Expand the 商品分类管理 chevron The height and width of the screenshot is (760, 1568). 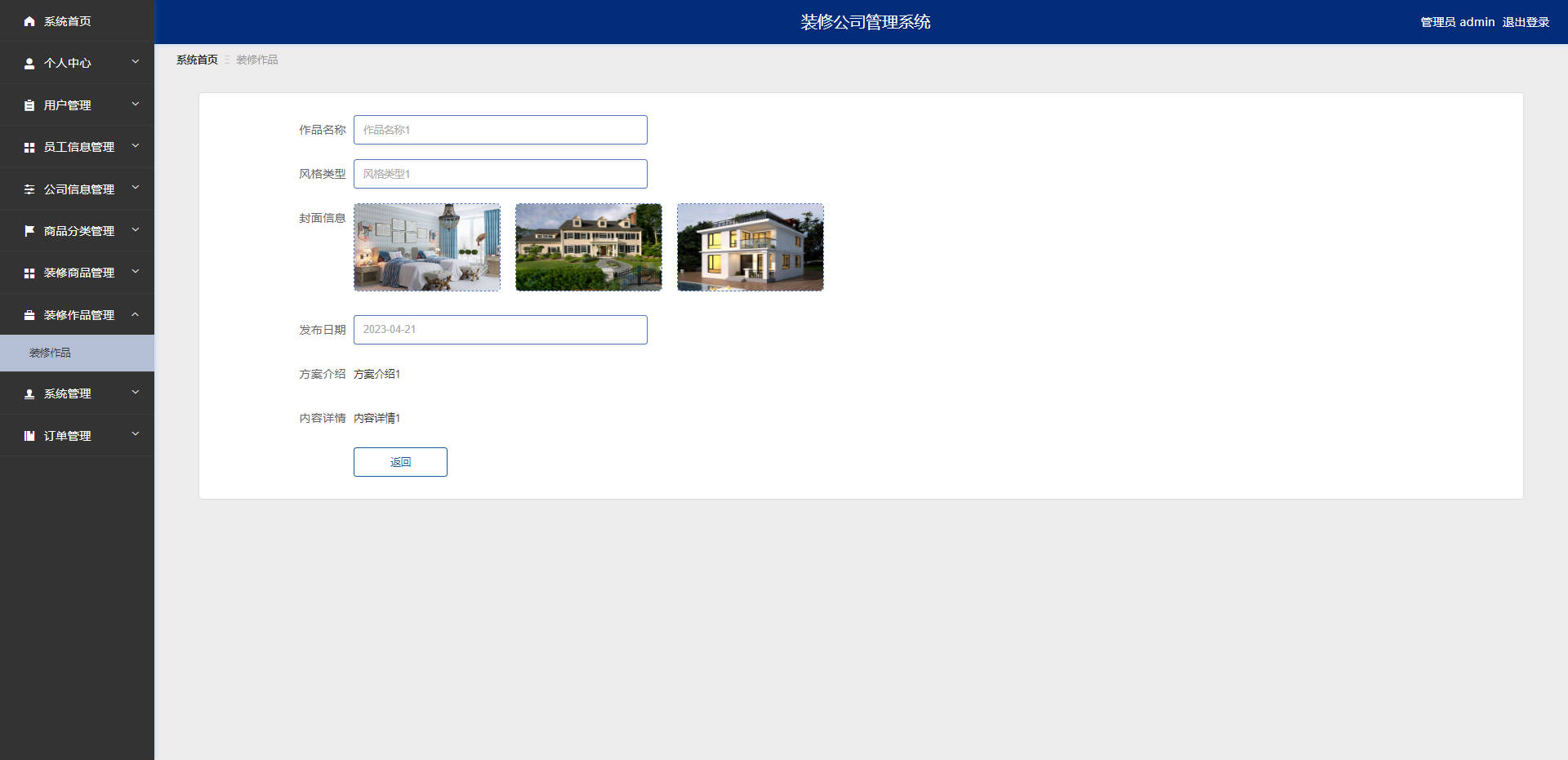click(136, 230)
